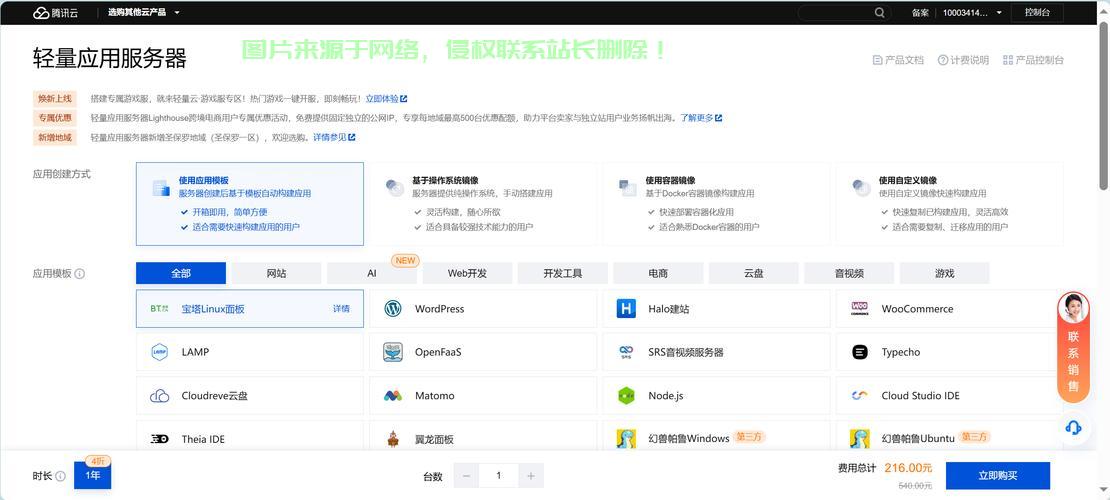Click the page vertical scrollbar
Viewport: 1110px width, 500px height.
coord(1104,106)
